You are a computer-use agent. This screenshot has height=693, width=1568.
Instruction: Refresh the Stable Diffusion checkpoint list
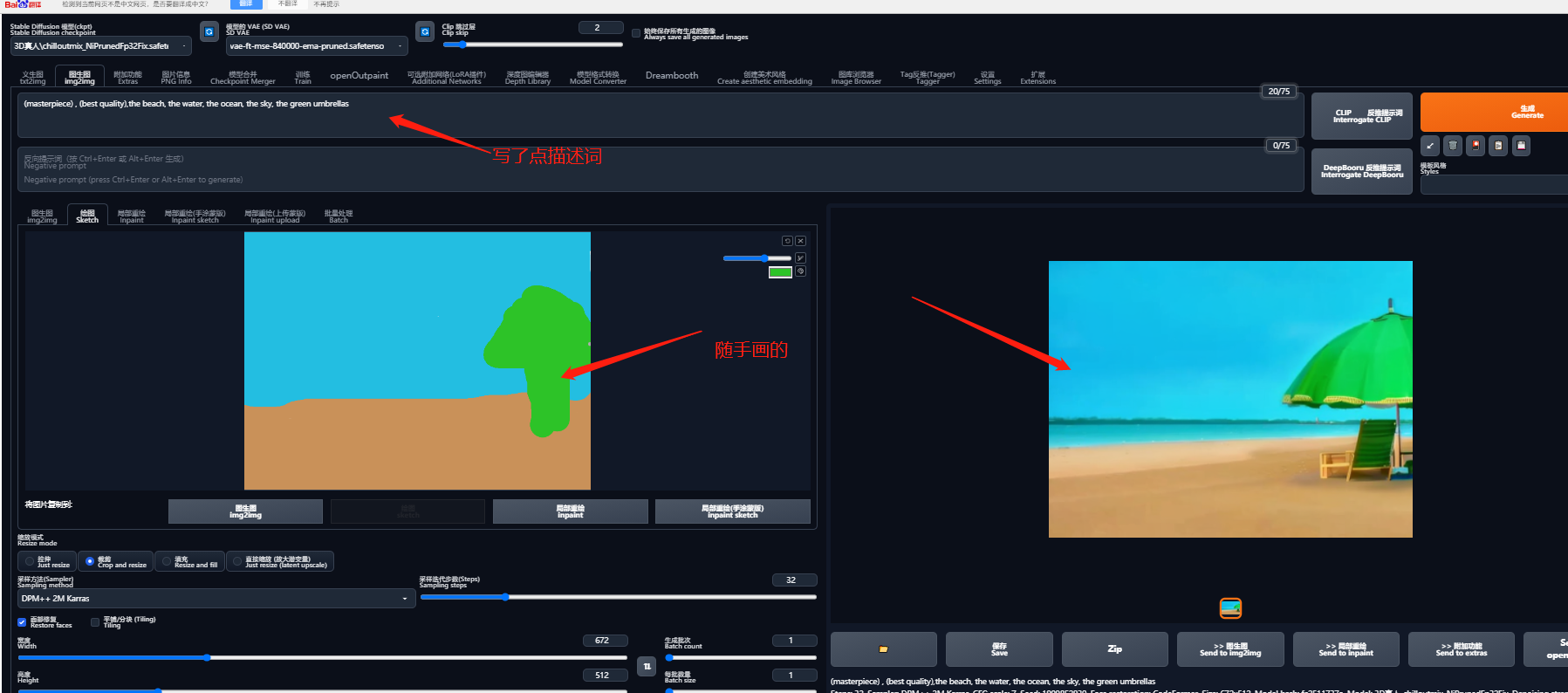209,32
